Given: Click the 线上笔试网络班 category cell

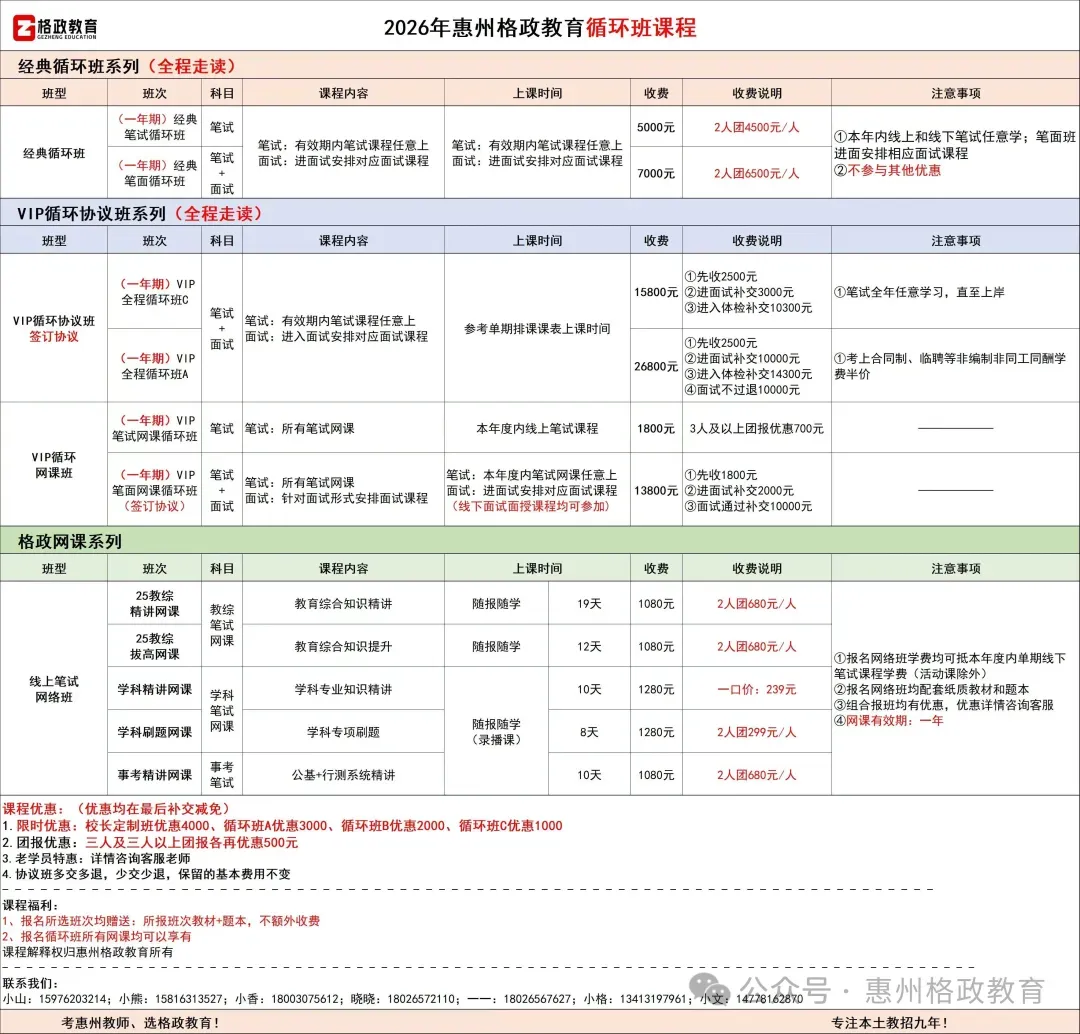Looking at the screenshot, I should coord(54,689).
